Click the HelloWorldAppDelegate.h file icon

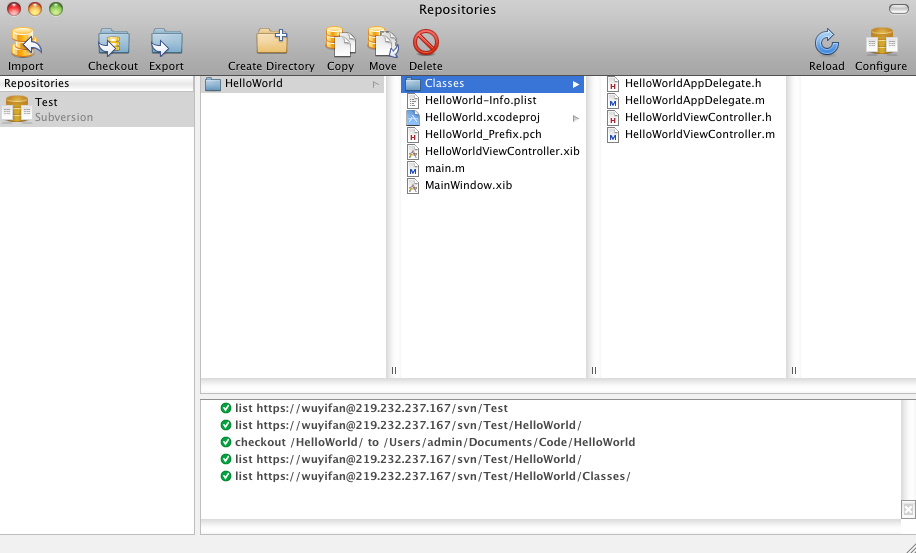613,84
